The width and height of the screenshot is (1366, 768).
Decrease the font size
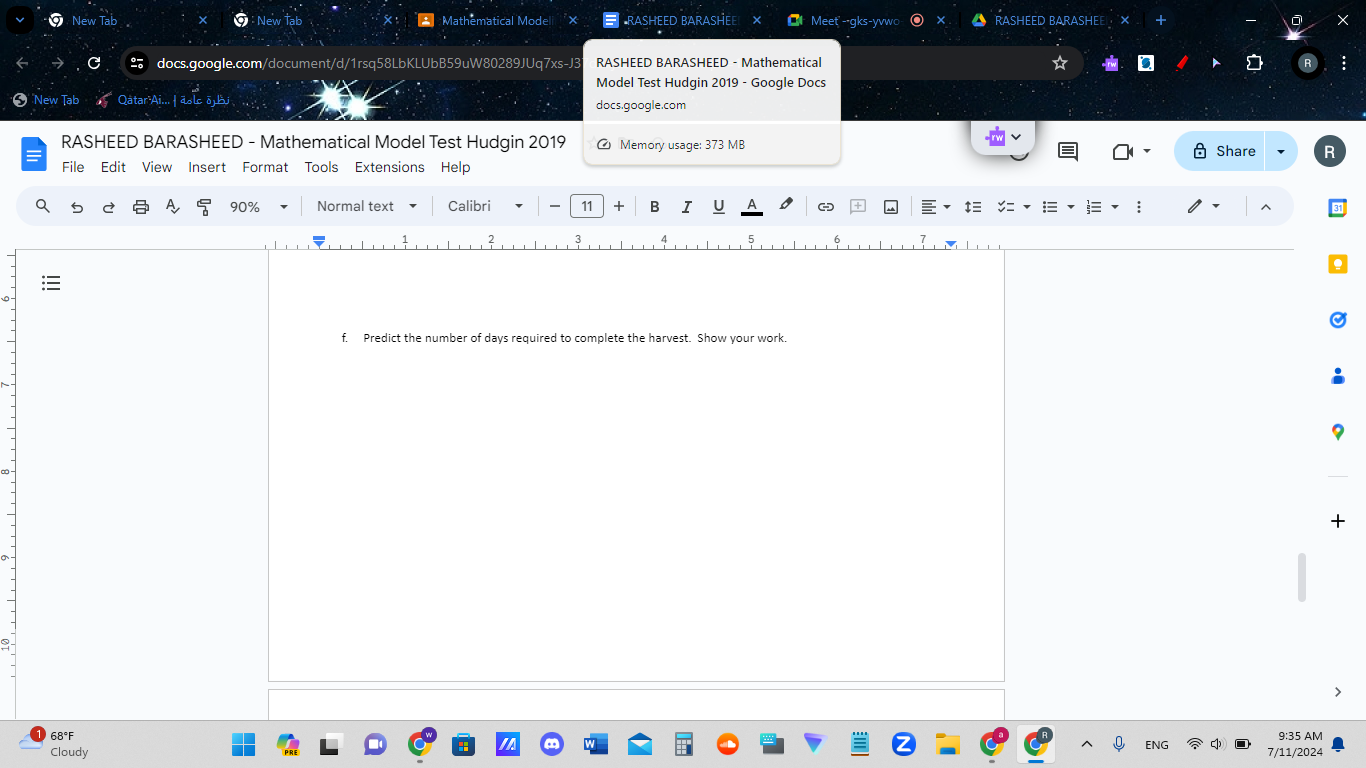click(555, 207)
